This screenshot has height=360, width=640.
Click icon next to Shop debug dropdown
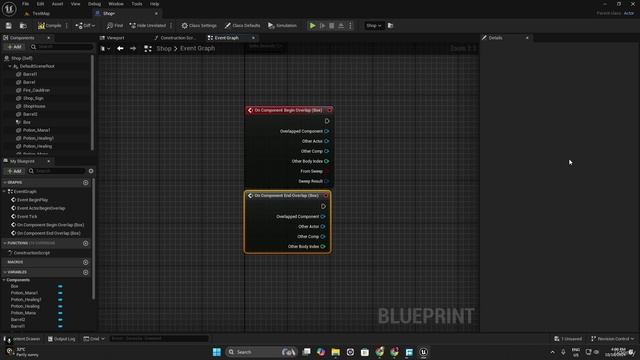tap(391, 26)
